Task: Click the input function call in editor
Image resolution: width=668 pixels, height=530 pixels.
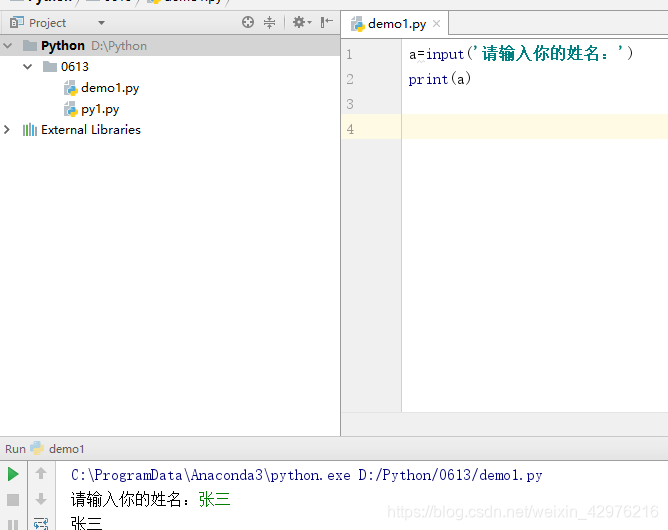Action: [x=445, y=55]
